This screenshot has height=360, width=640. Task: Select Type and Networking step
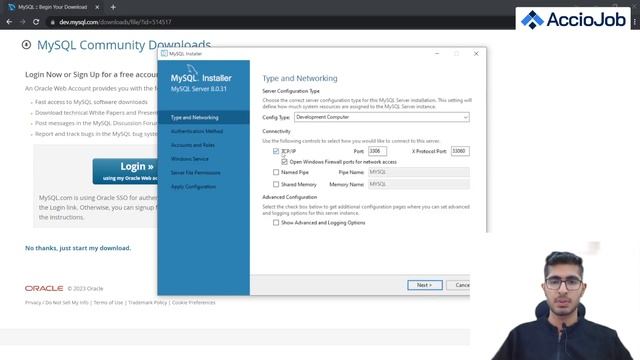click(x=203, y=118)
